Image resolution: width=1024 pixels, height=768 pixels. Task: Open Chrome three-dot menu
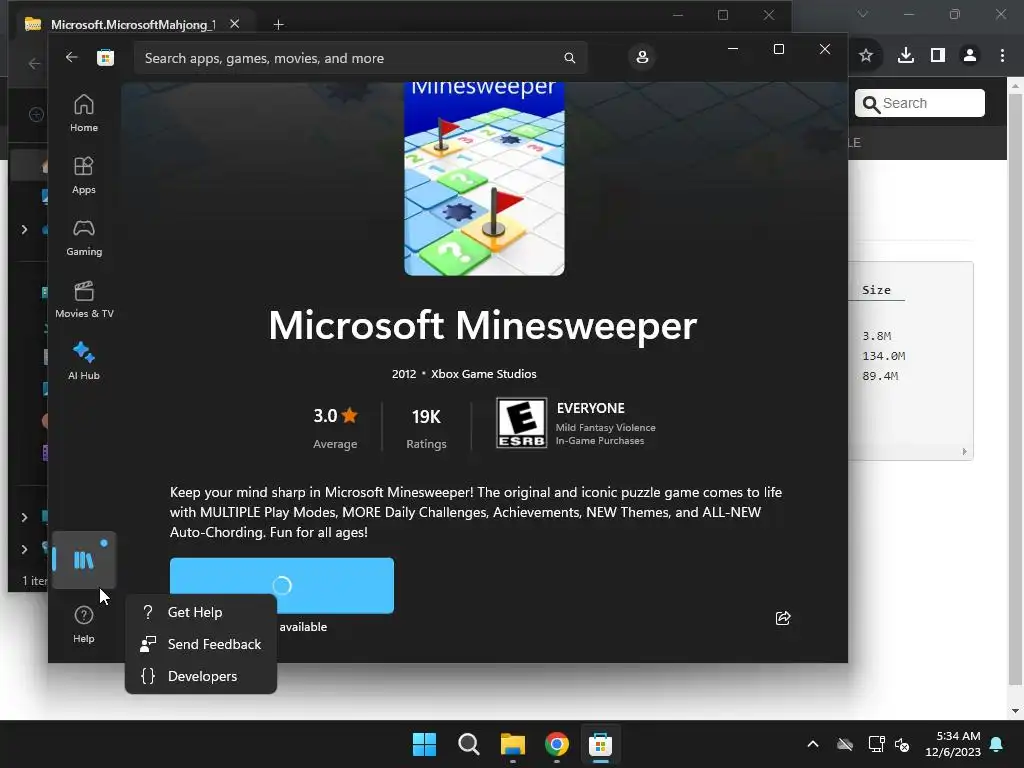[x=1002, y=56]
